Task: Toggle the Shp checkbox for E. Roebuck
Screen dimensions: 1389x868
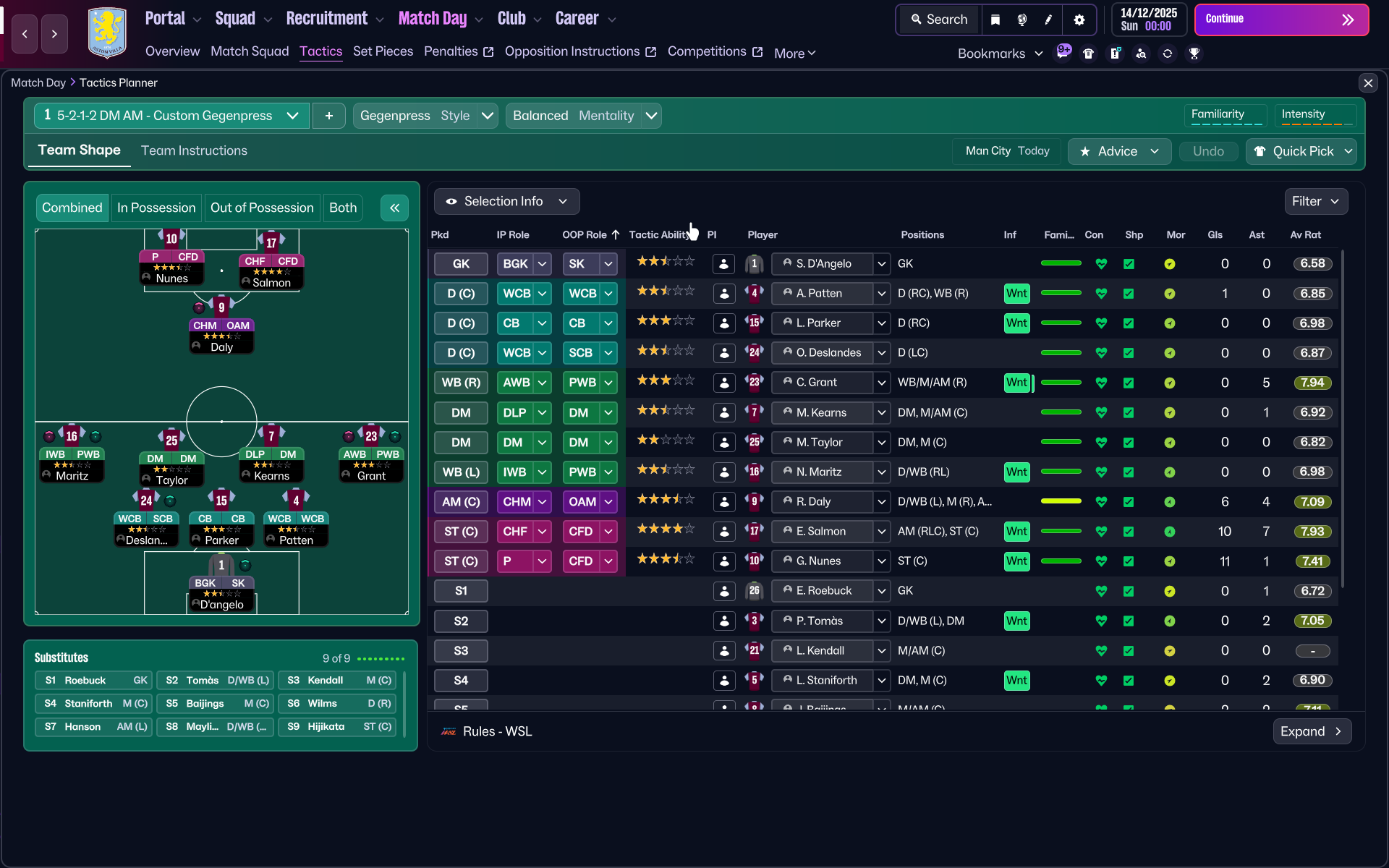Action: pyautogui.click(x=1129, y=591)
